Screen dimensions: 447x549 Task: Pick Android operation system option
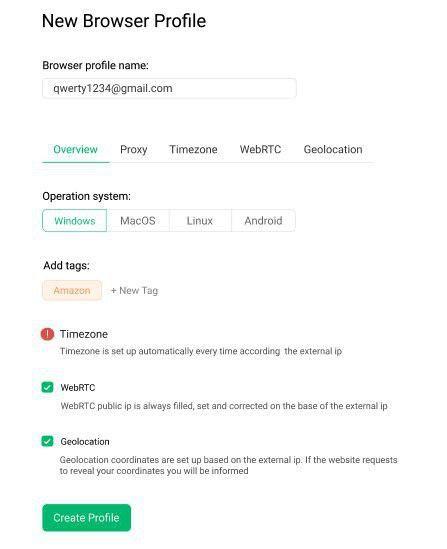pyautogui.click(x=263, y=221)
